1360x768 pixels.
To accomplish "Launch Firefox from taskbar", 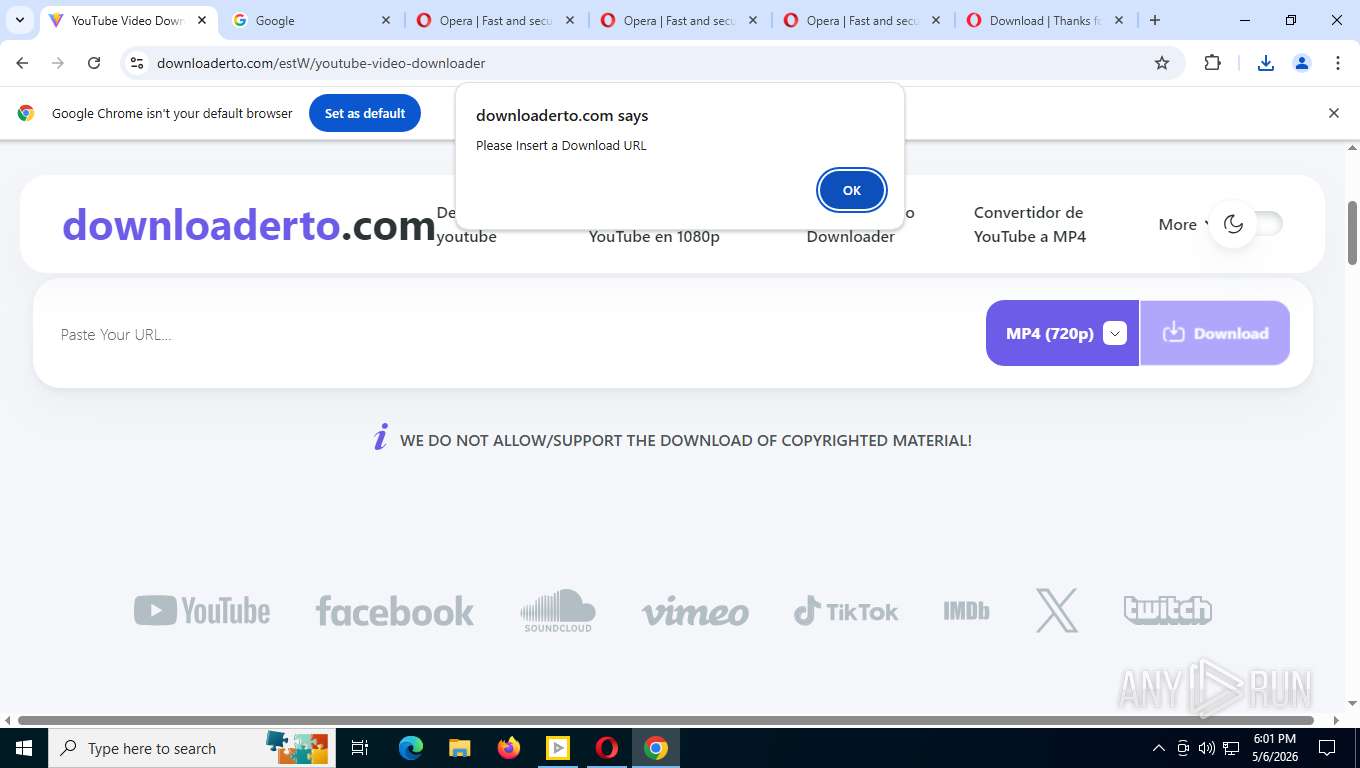I will coord(509,748).
